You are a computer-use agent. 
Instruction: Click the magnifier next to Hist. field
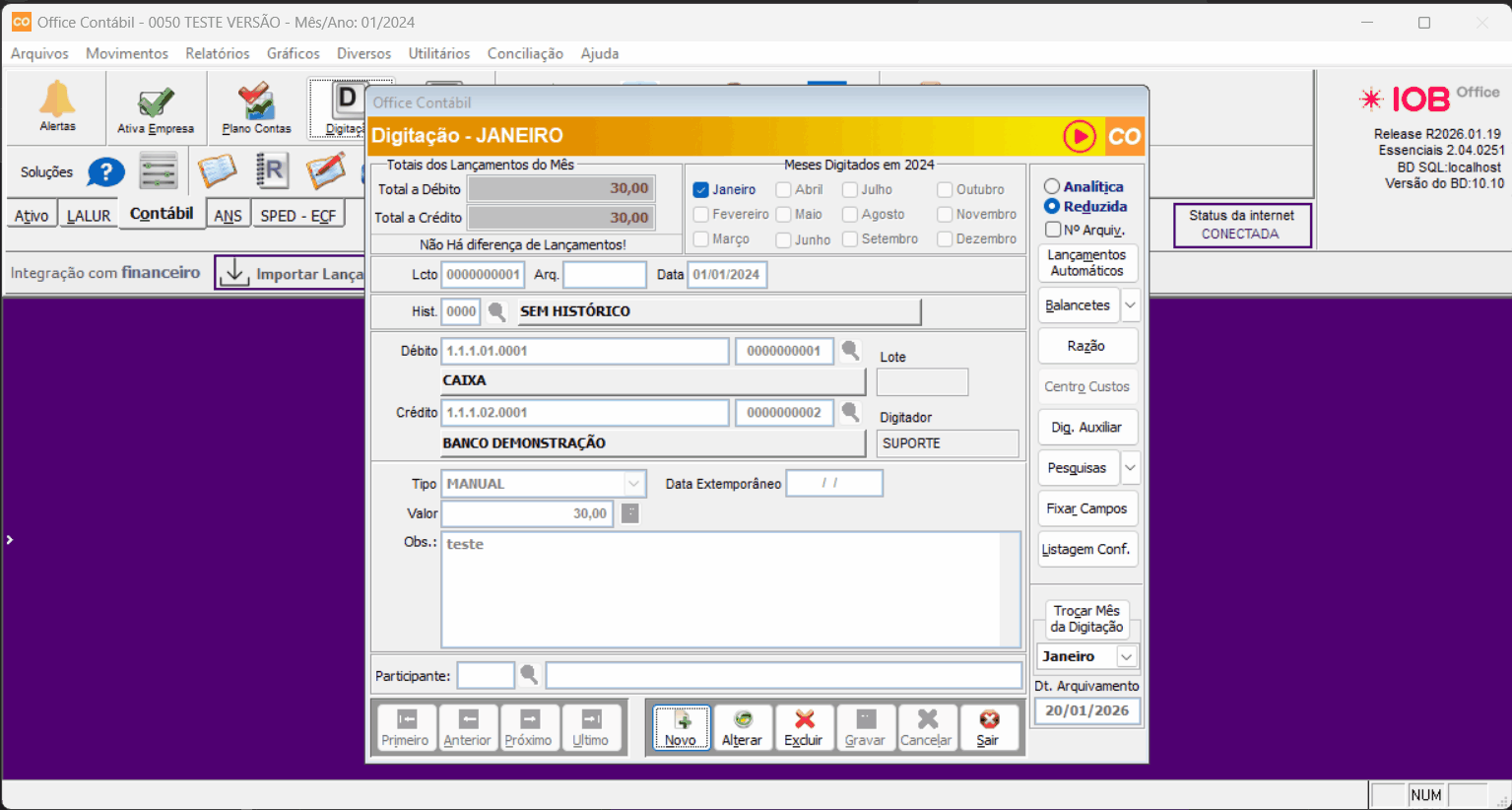point(497,311)
